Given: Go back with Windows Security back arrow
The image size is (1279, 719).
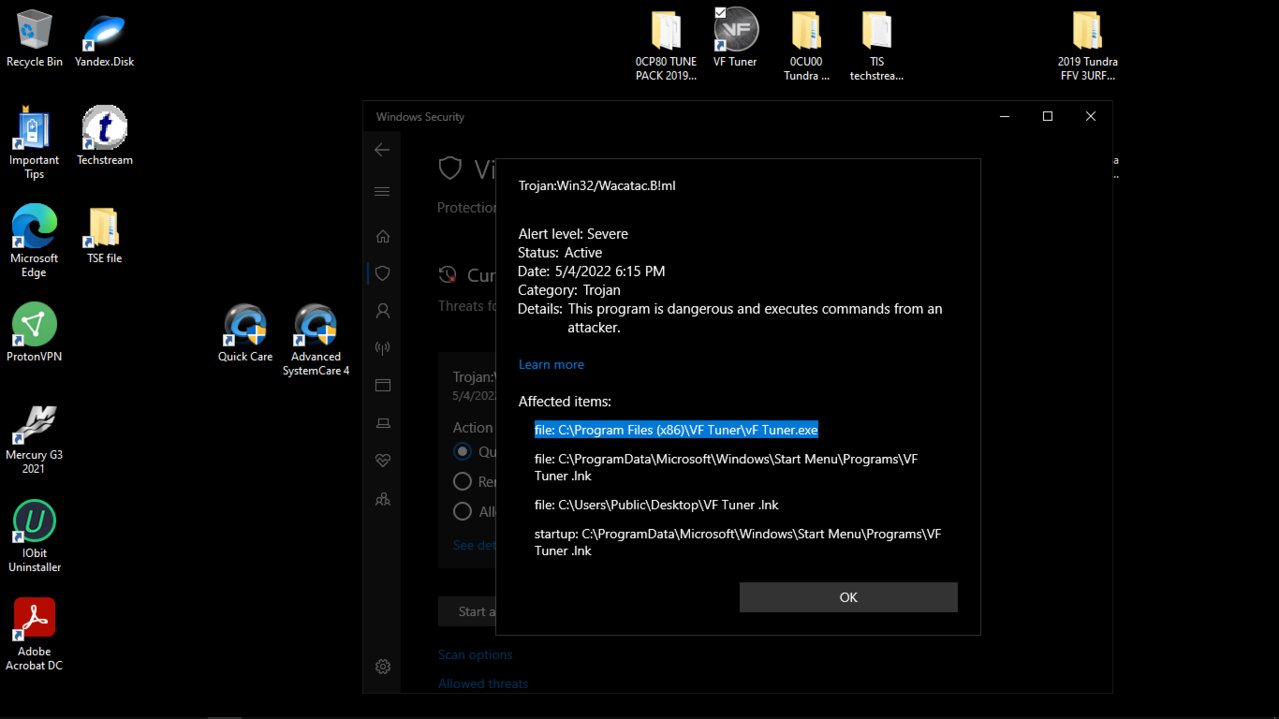Looking at the screenshot, I should point(382,149).
